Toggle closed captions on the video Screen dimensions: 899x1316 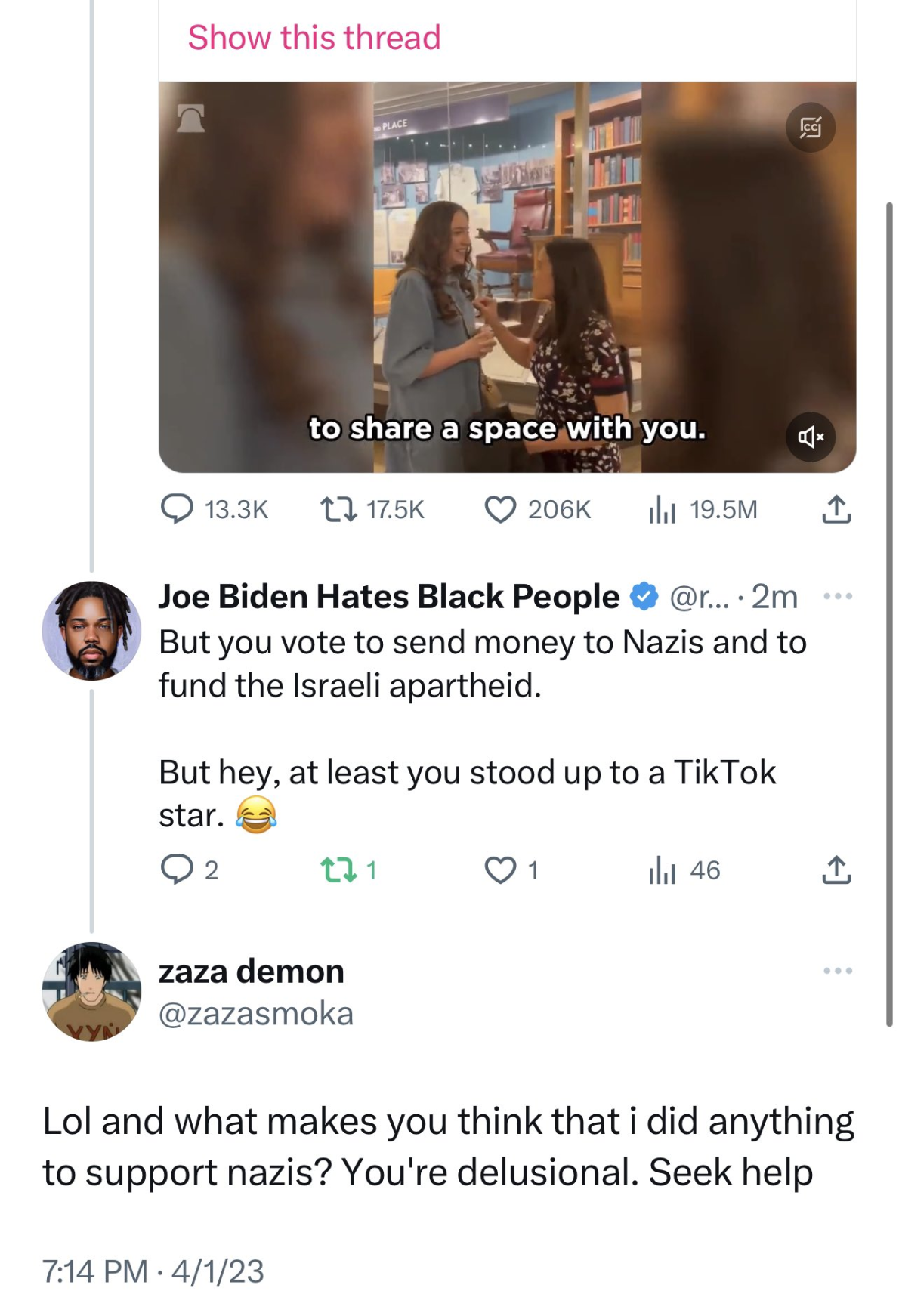(810, 127)
